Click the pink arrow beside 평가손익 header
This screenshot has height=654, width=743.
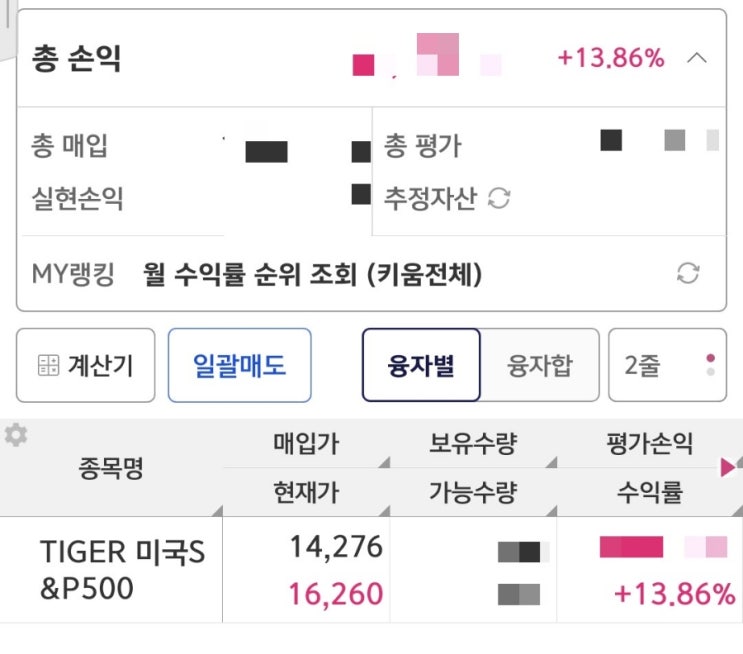point(728,466)
